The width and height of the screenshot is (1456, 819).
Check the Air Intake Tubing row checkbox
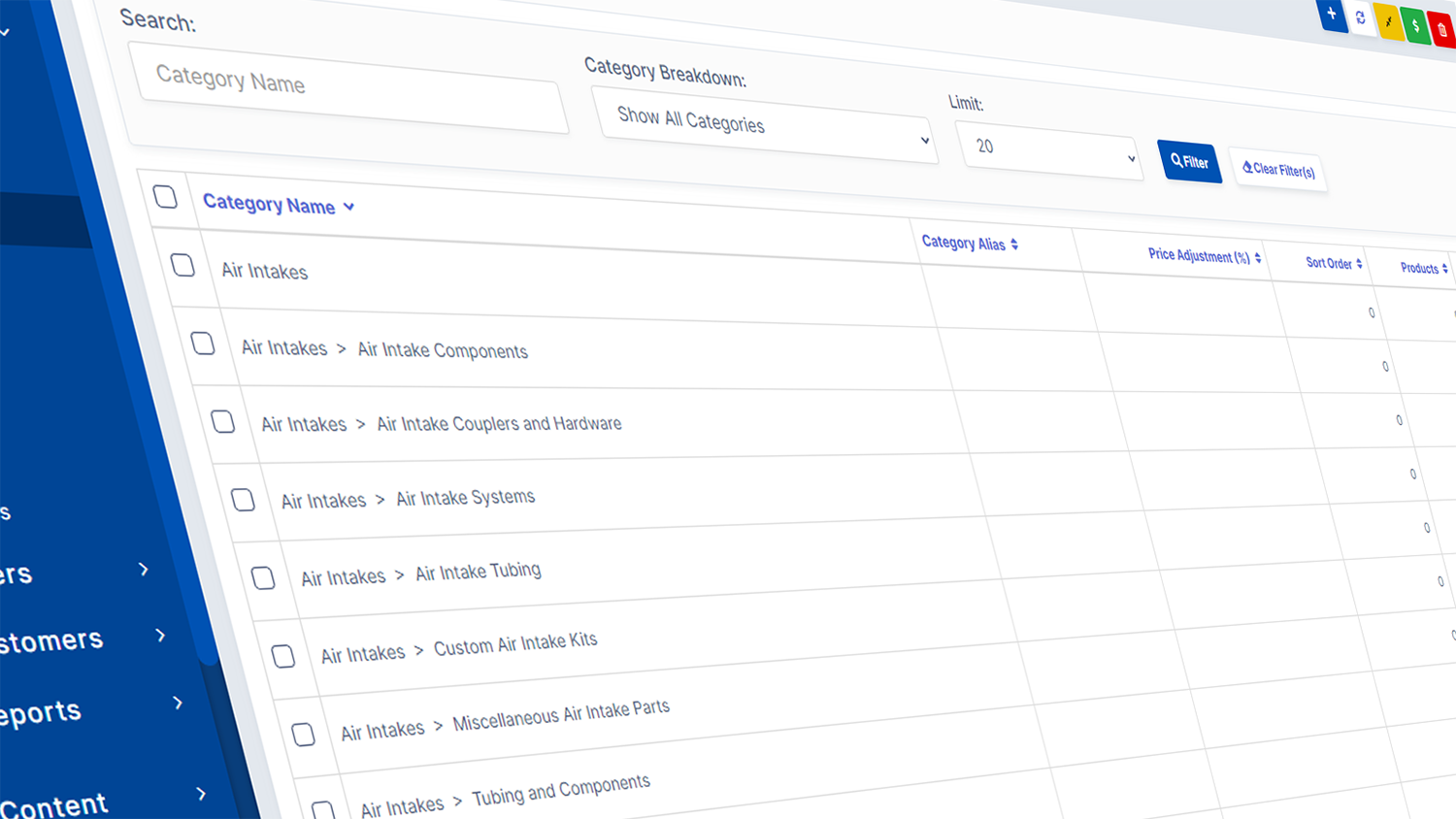(x=263, y=578)
